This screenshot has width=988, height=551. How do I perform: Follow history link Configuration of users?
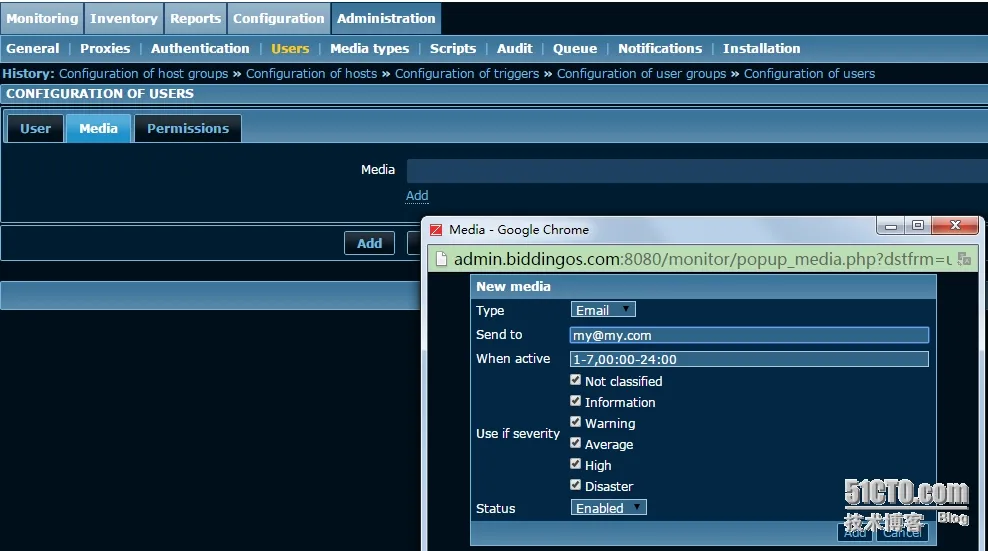click(809, 74)
